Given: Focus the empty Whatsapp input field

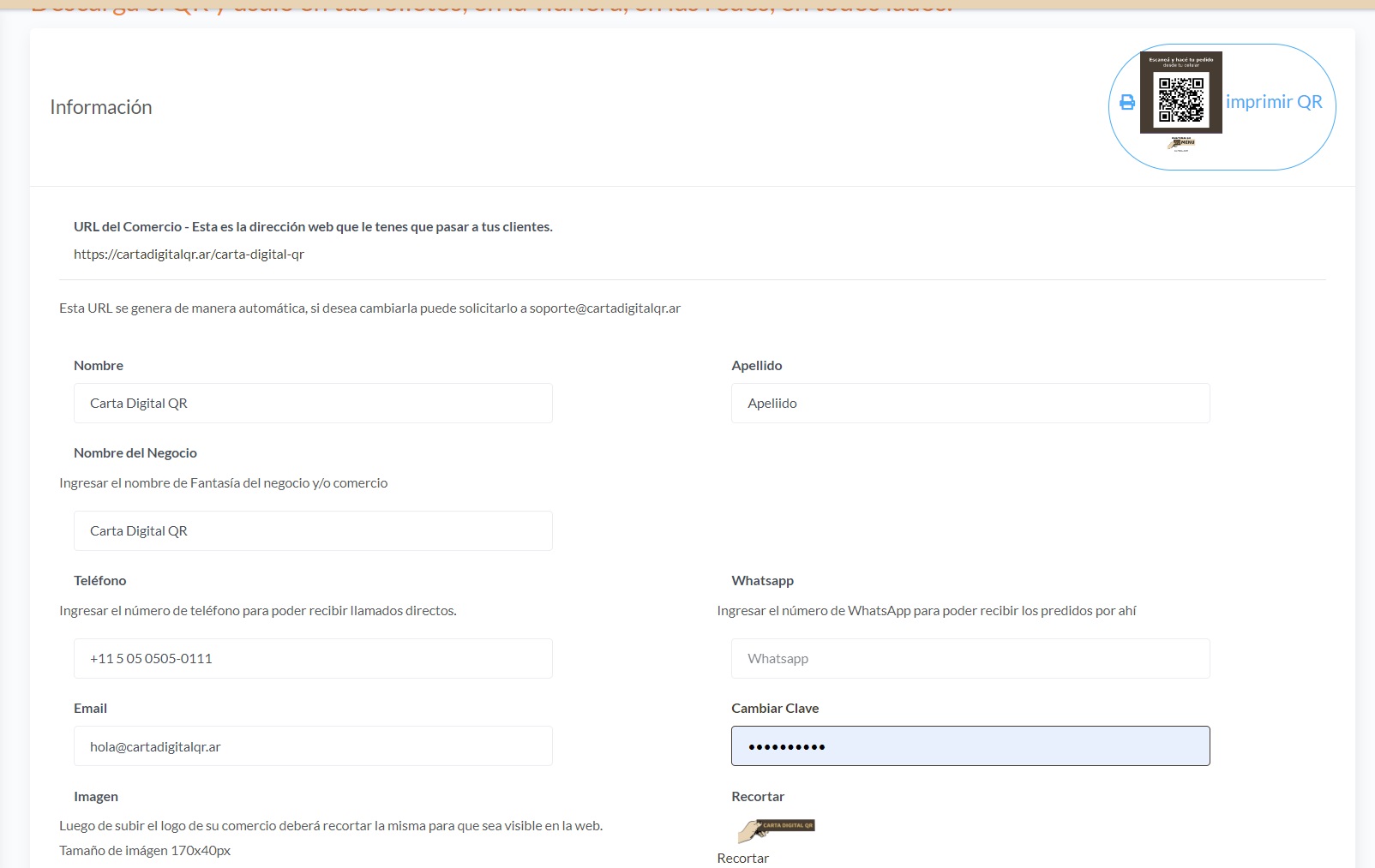Looking at the screenshot, I should pyautogui.click(x=970, y=659).
